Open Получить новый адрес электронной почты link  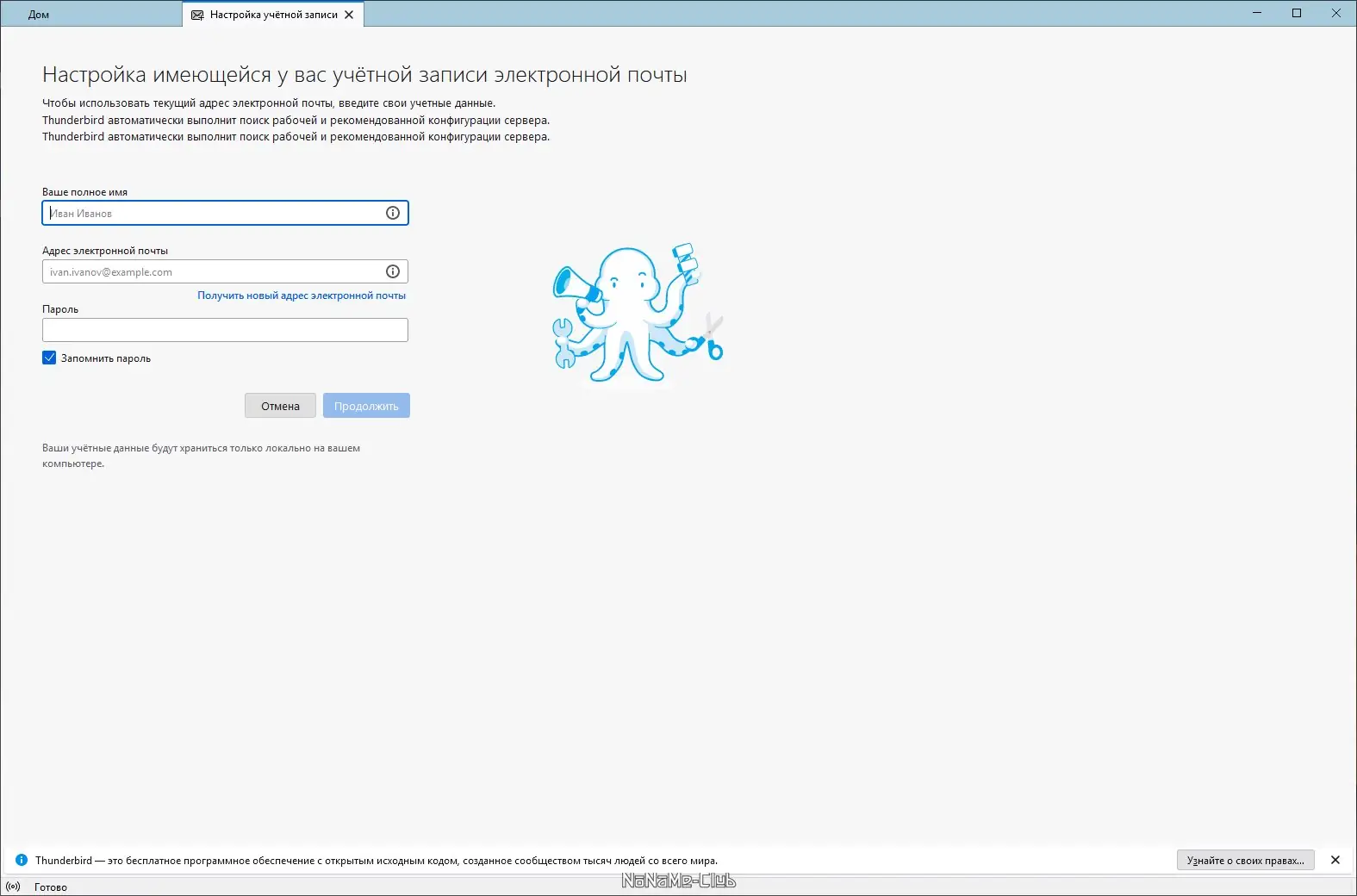click(302, 296)
